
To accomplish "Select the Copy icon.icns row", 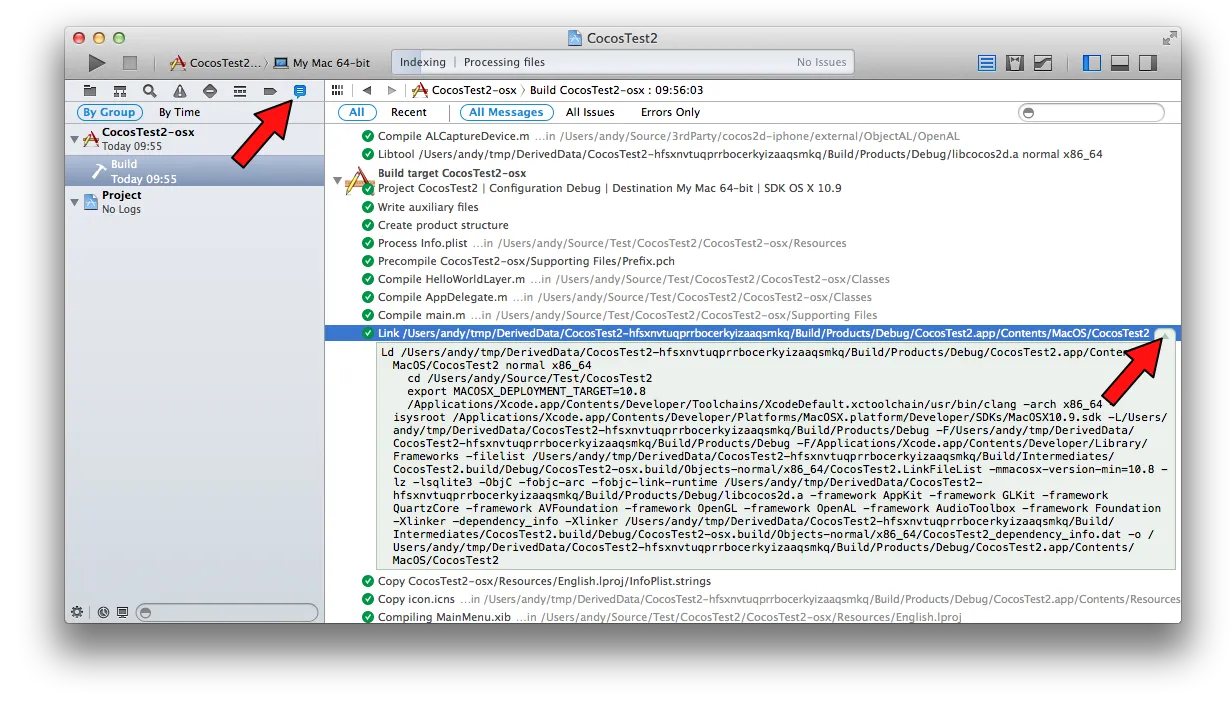I will (752, 599).
